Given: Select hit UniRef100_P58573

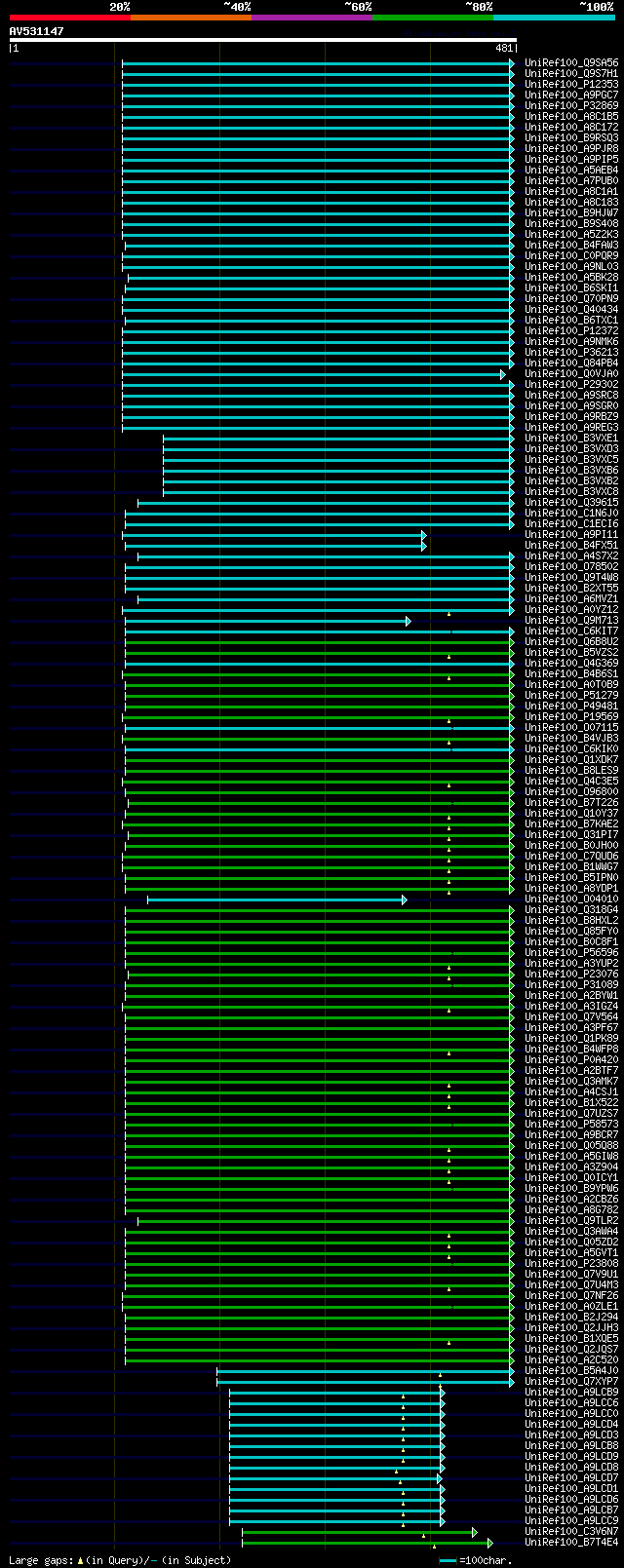Looking at the screenshot, I should tap(571, 1124).
